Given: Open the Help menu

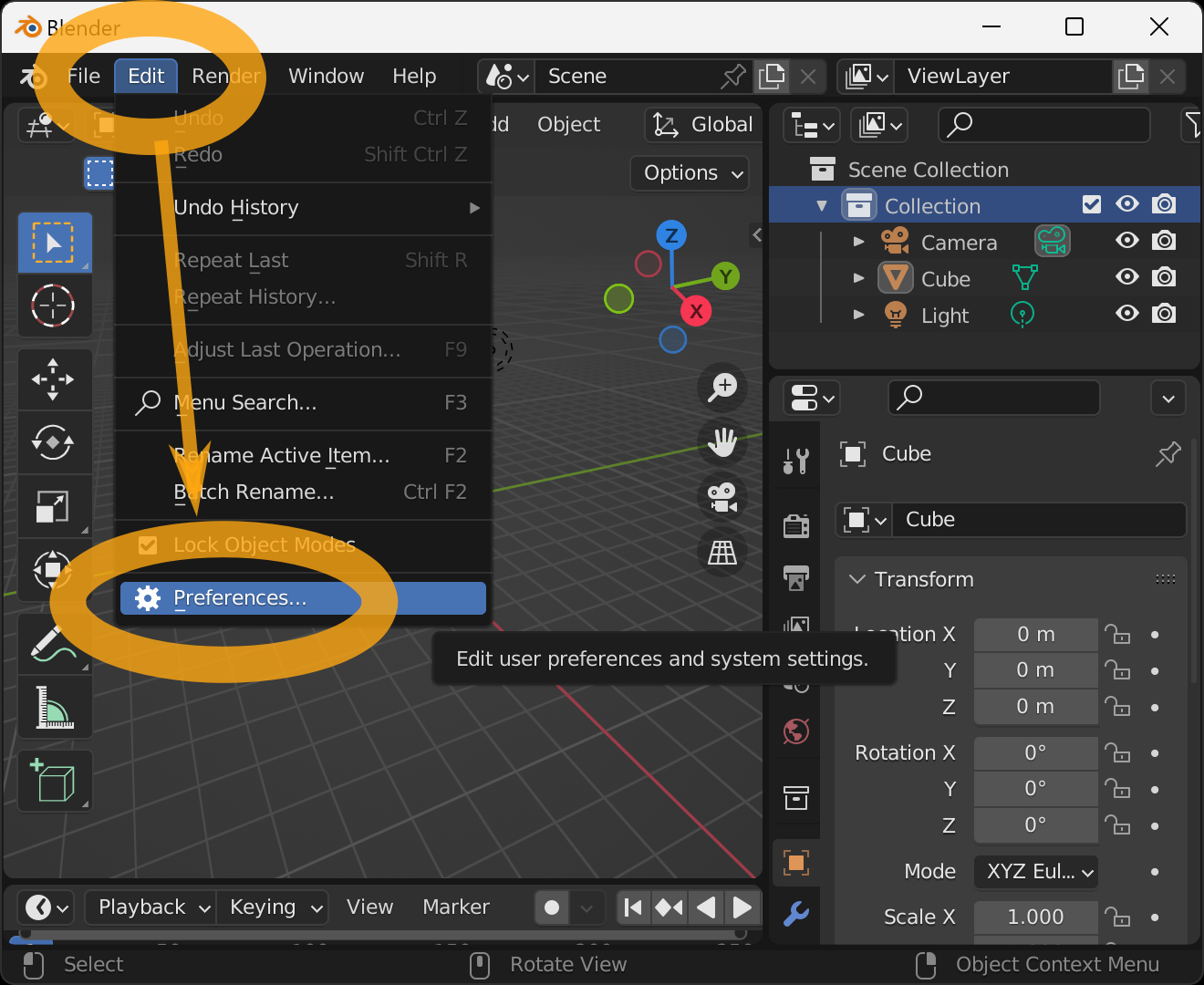Looking at the screenshot, I should click(x=414, y=76).
